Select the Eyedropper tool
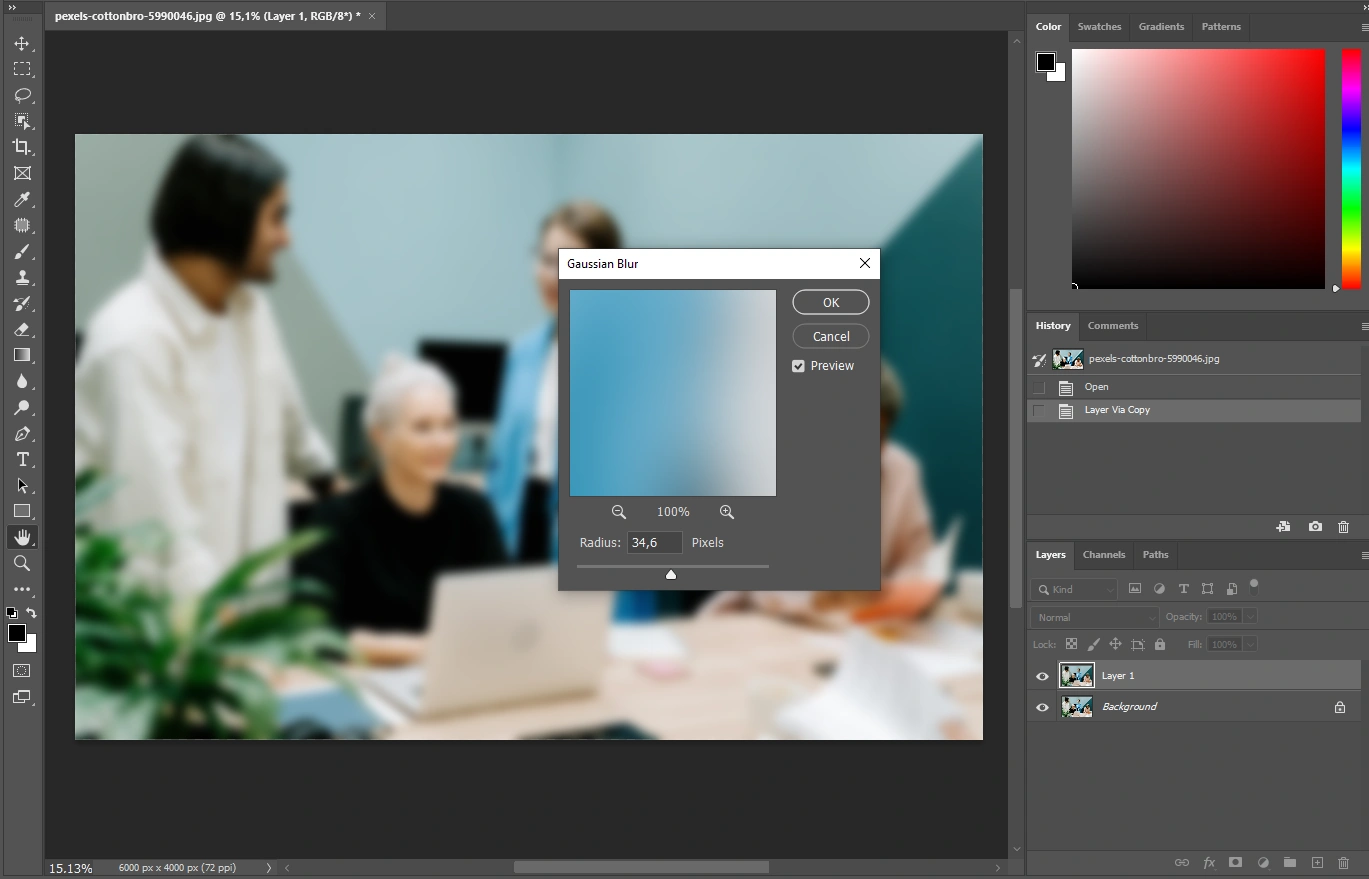 tap(22, 199)
